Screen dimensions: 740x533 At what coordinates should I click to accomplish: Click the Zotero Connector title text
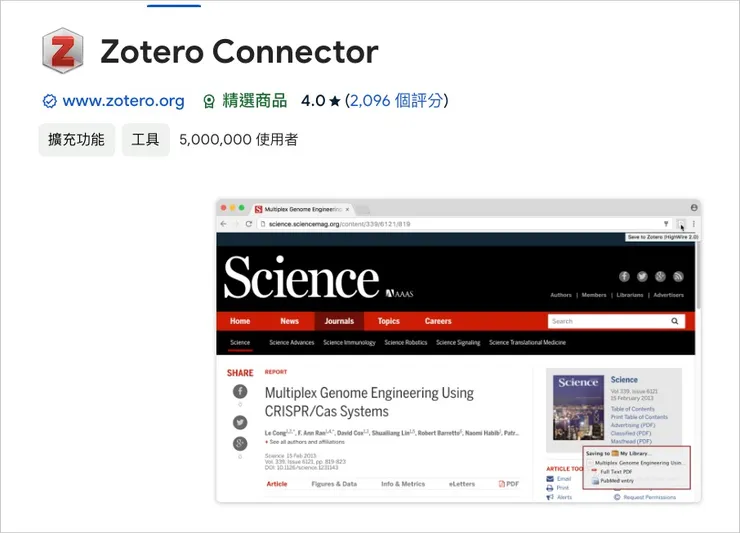click(239, 51)
